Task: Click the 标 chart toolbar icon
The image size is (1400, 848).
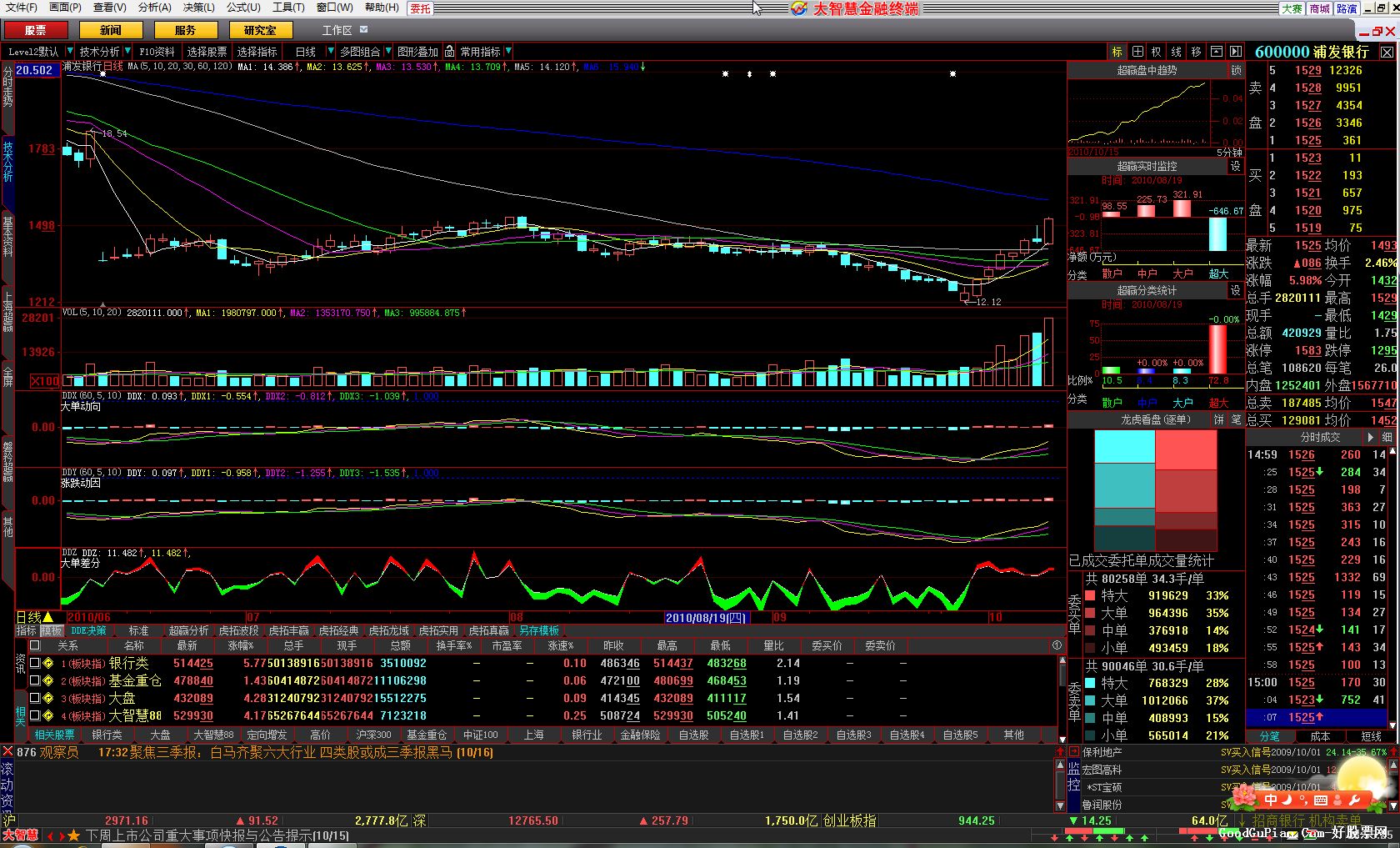Action: [x=1117, y=52]
